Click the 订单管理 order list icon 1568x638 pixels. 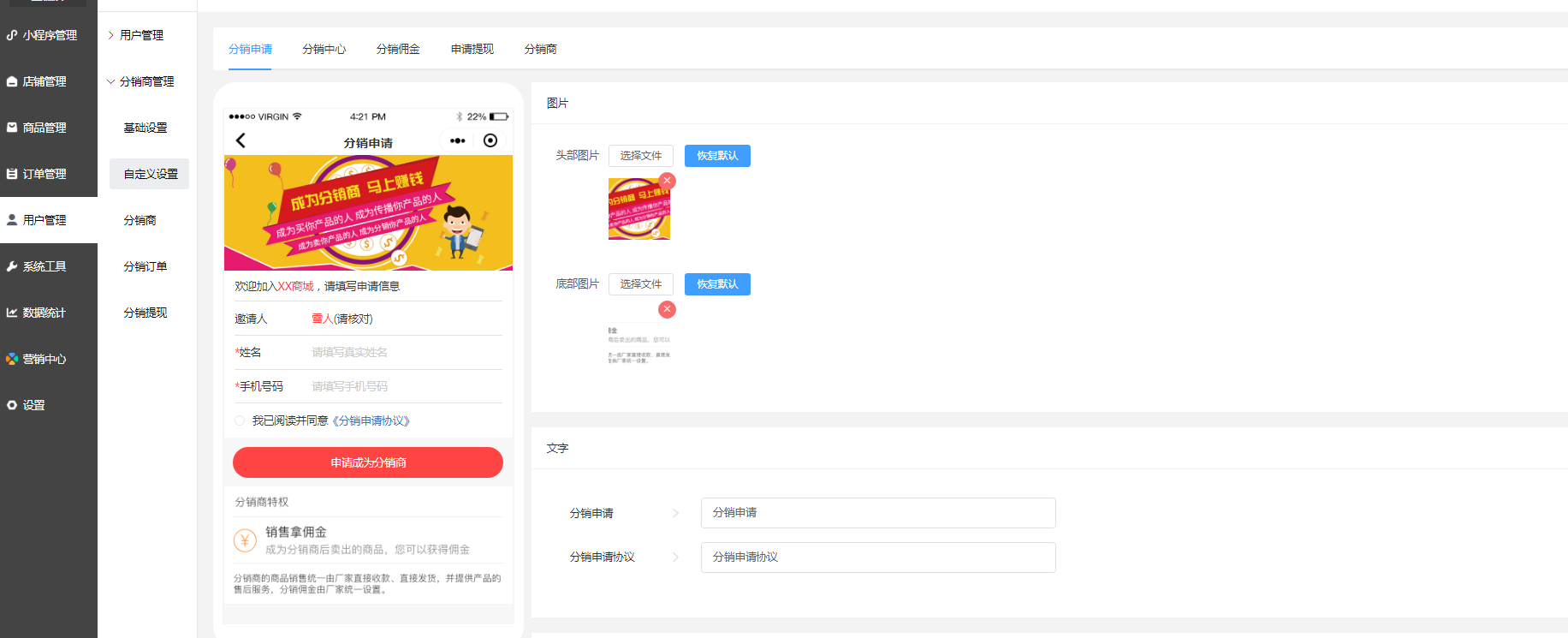12,174
